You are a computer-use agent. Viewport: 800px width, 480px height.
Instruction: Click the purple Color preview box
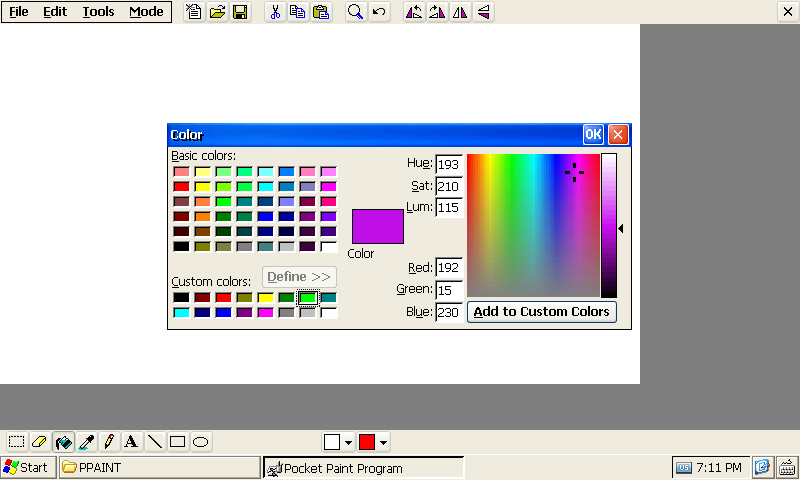[x=378, y=226]
